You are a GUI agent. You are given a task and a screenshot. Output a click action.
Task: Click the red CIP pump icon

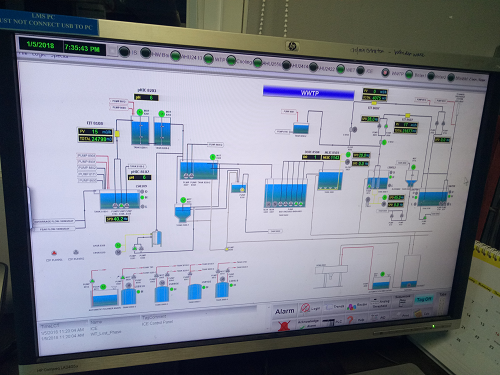(54, 253)
